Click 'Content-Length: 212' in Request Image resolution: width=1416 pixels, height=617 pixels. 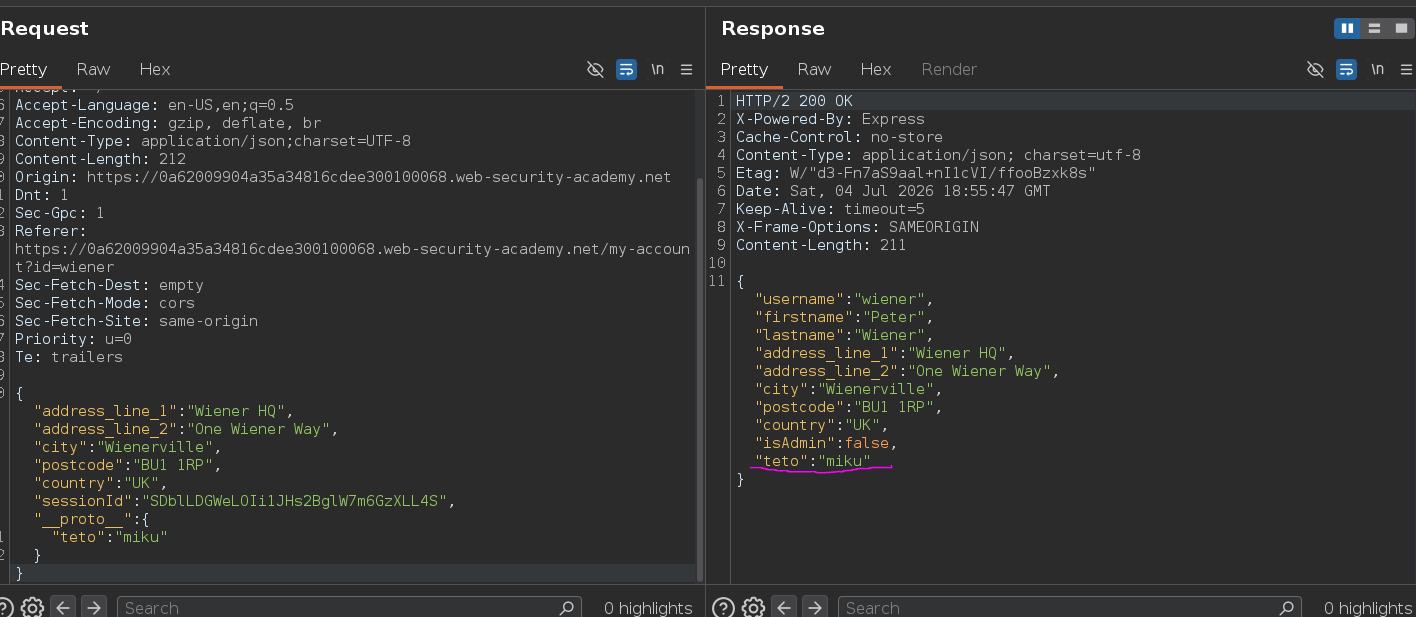click(x=100, y=159)
